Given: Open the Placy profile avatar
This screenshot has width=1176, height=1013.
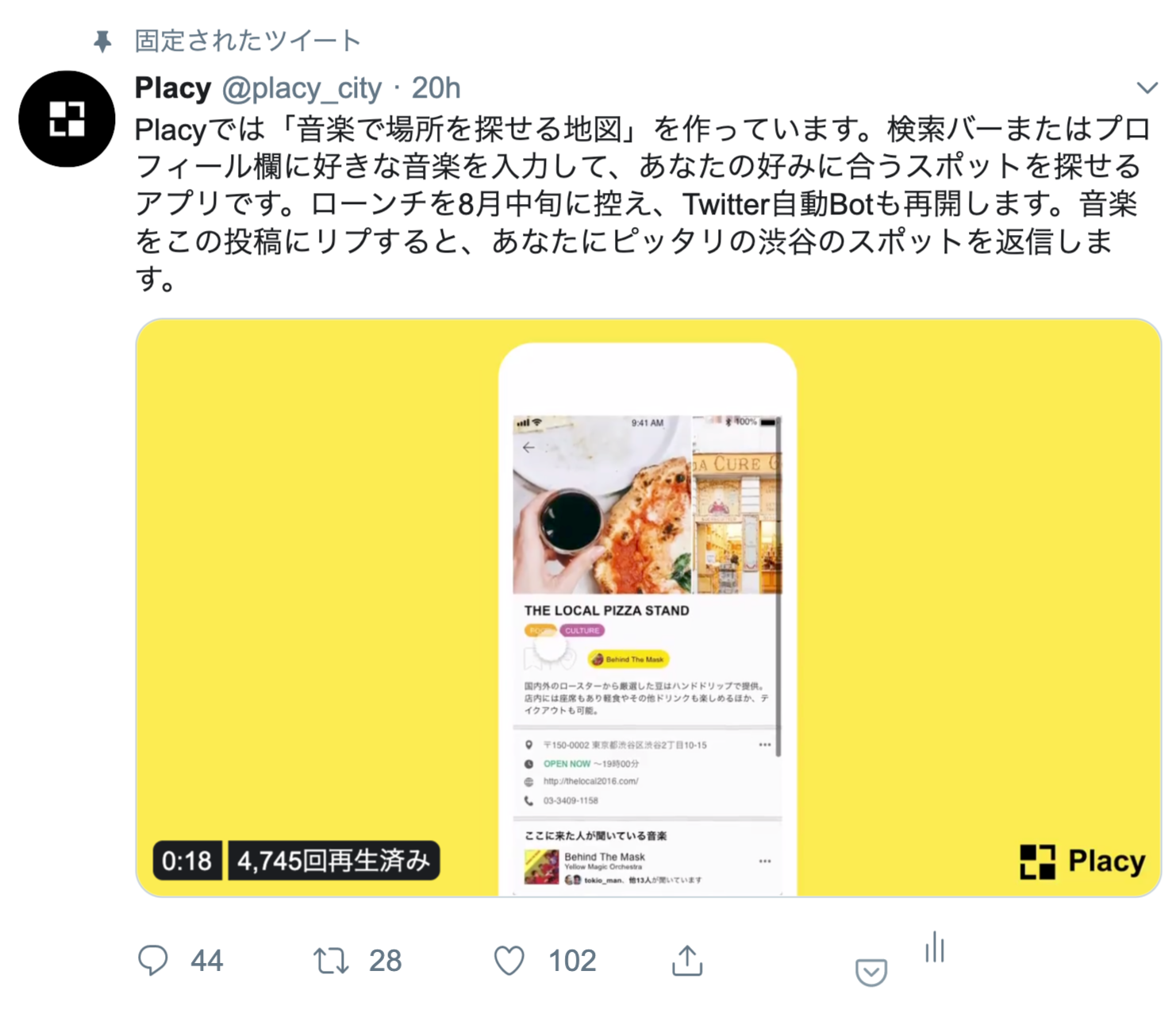Looking at the screenshot, I should coord(67,118).
